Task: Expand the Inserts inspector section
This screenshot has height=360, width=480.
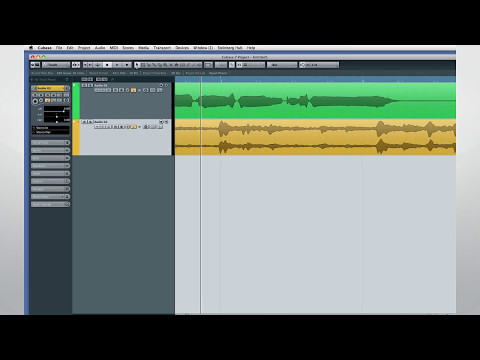Action: point(50,150)
